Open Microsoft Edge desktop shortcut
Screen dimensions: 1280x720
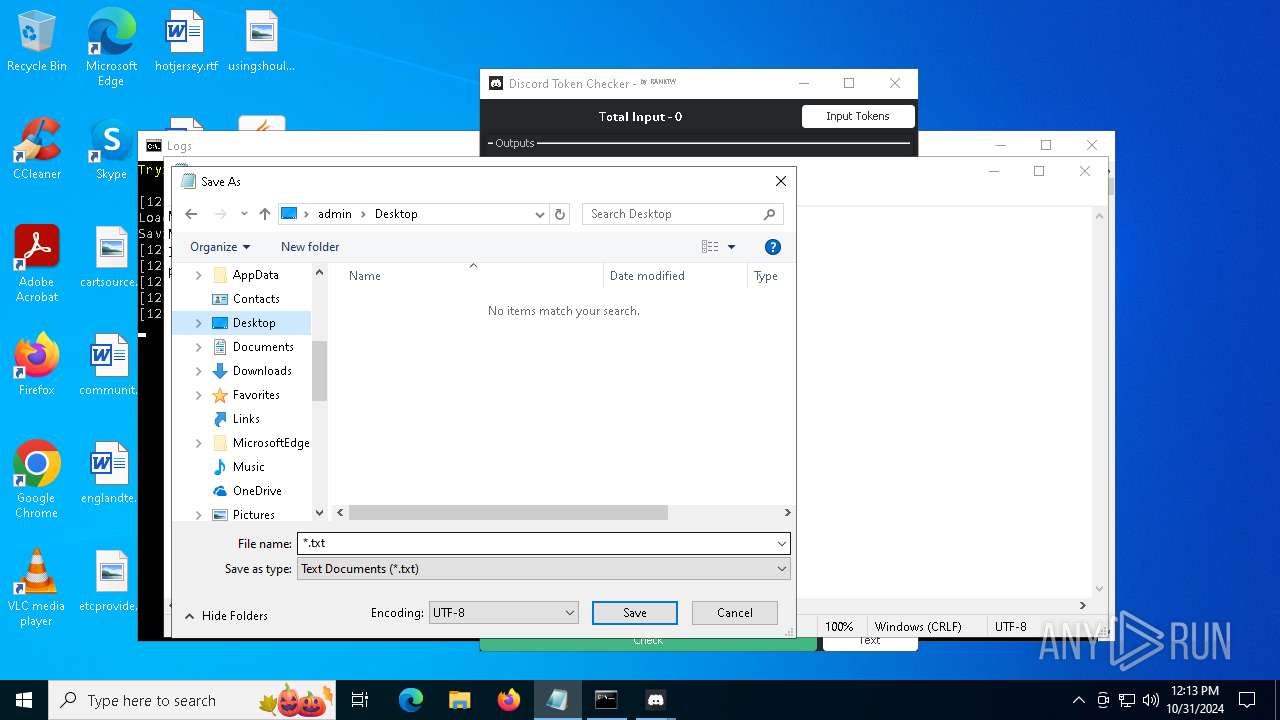click(x=111, y=48)
